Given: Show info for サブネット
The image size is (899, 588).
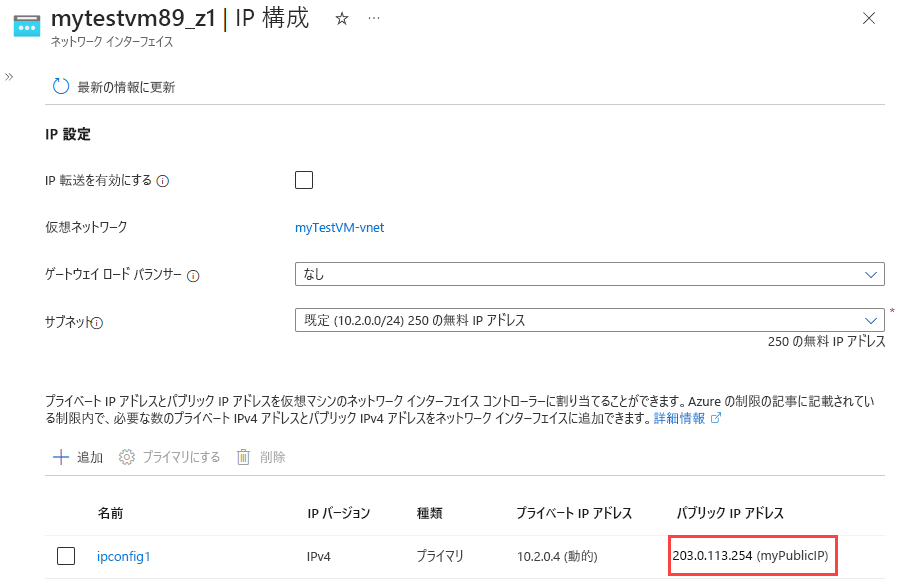Looking at the screenshot, I should (x=97, y=323).
